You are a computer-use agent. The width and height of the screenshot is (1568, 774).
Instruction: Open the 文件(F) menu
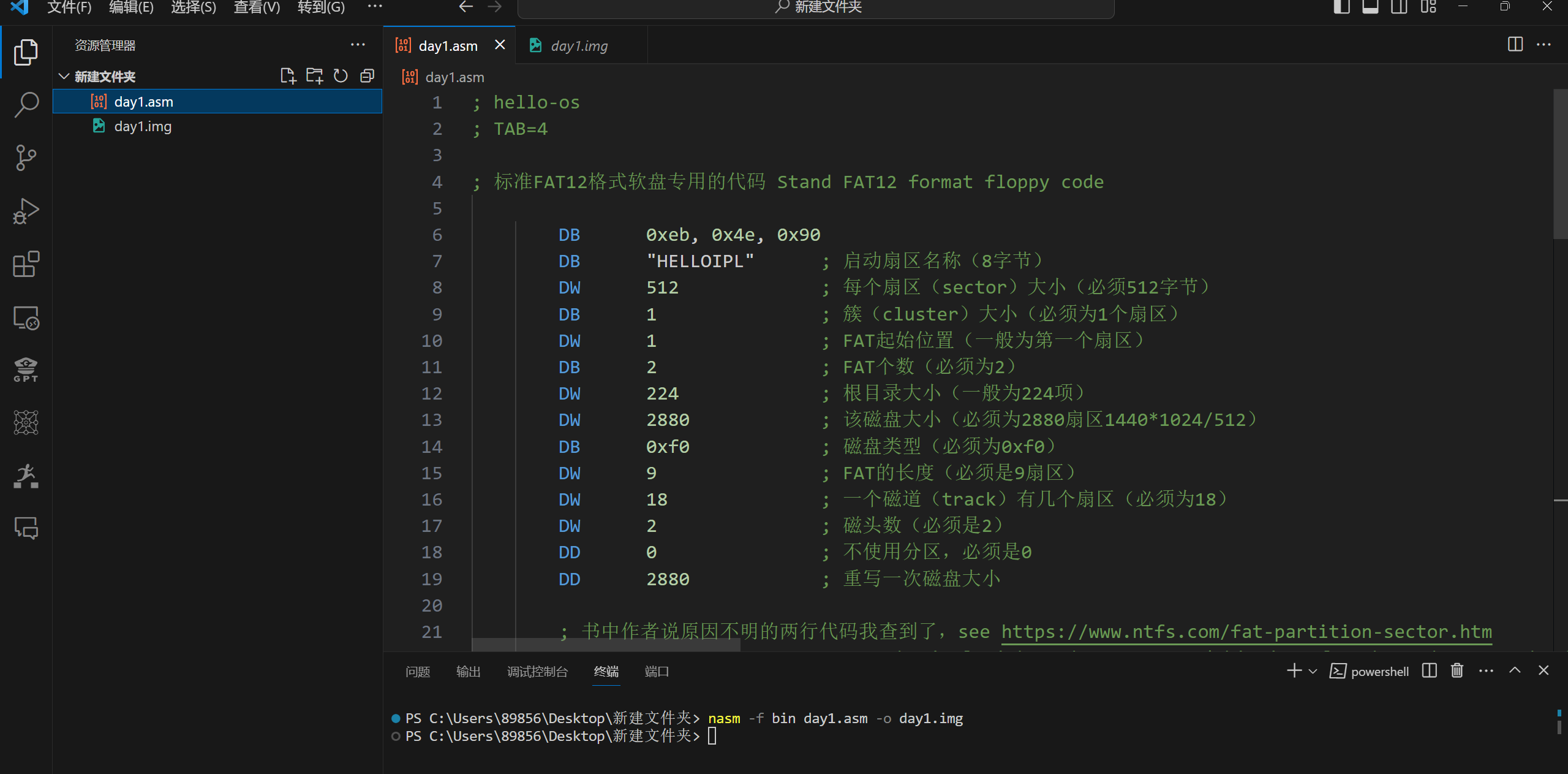[x=69, y=7]
